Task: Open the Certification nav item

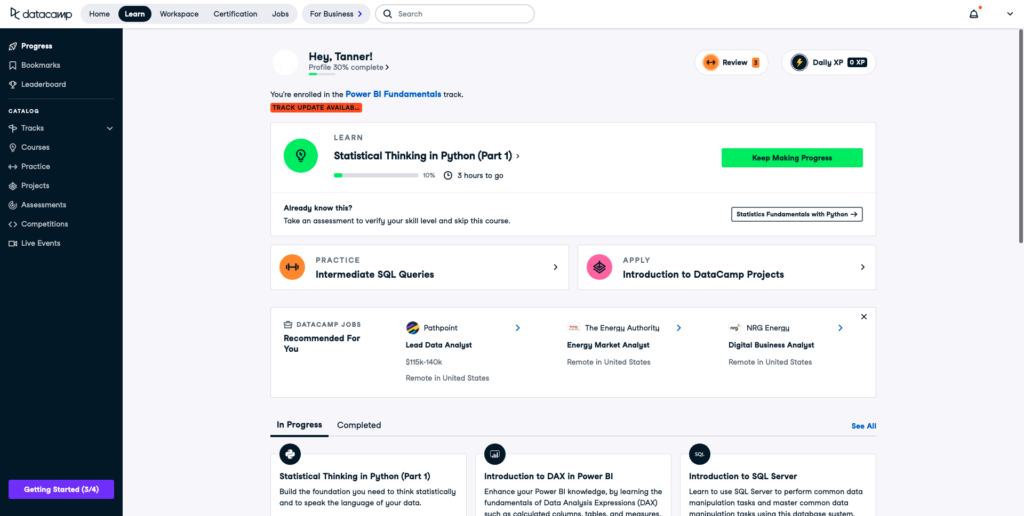Action: 235,14
